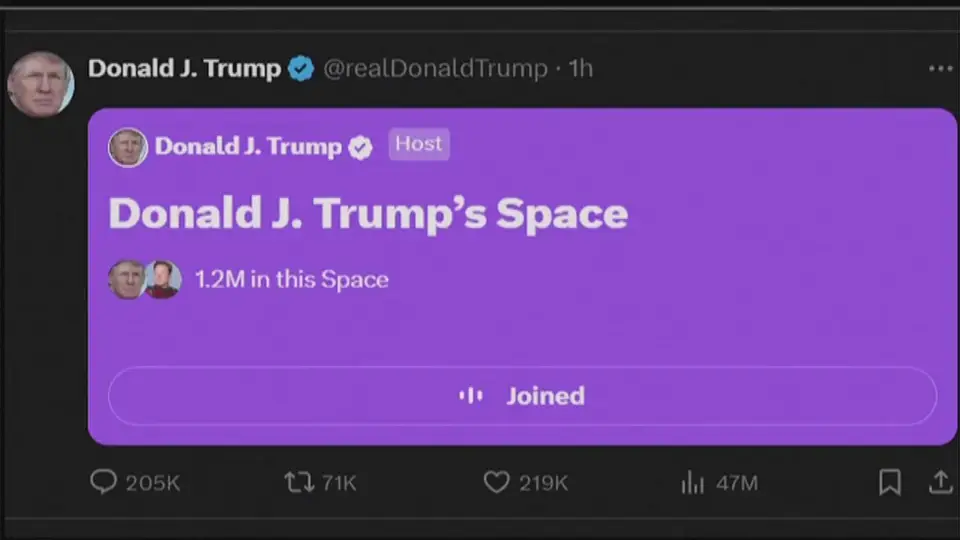The image size is (960, 540).
Task: Like the post with the heart icon
Action: coord(496,482)
